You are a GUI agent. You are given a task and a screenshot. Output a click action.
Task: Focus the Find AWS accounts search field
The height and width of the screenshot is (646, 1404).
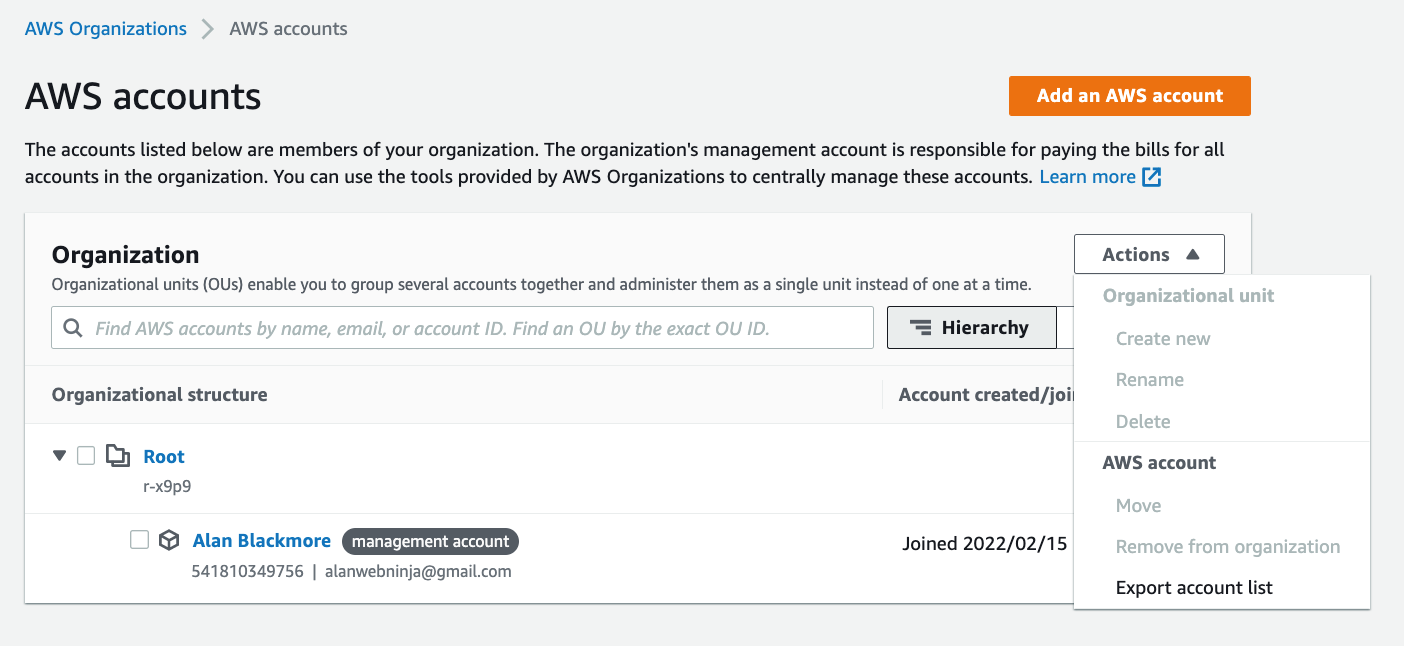(463, 328)
